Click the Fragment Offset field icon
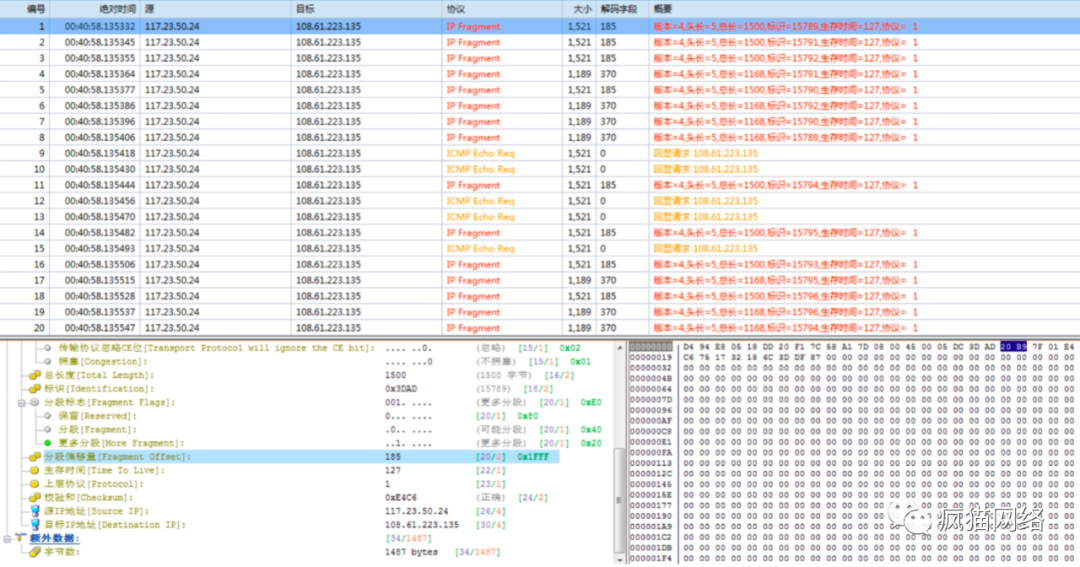The width and height of the screenshot is (1080, 567). [x=34, y=457]
